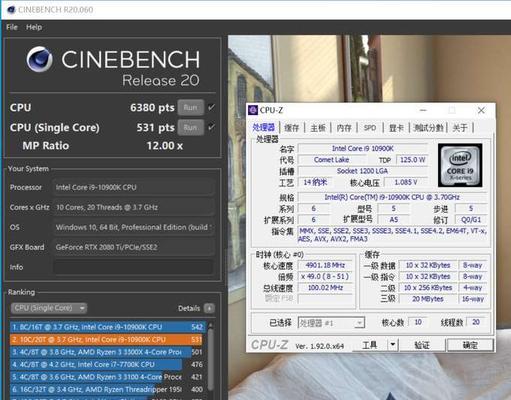Click the ranking list vertical scrollbar
This screenshot has width=511, height=400.
tap(210, 360)
